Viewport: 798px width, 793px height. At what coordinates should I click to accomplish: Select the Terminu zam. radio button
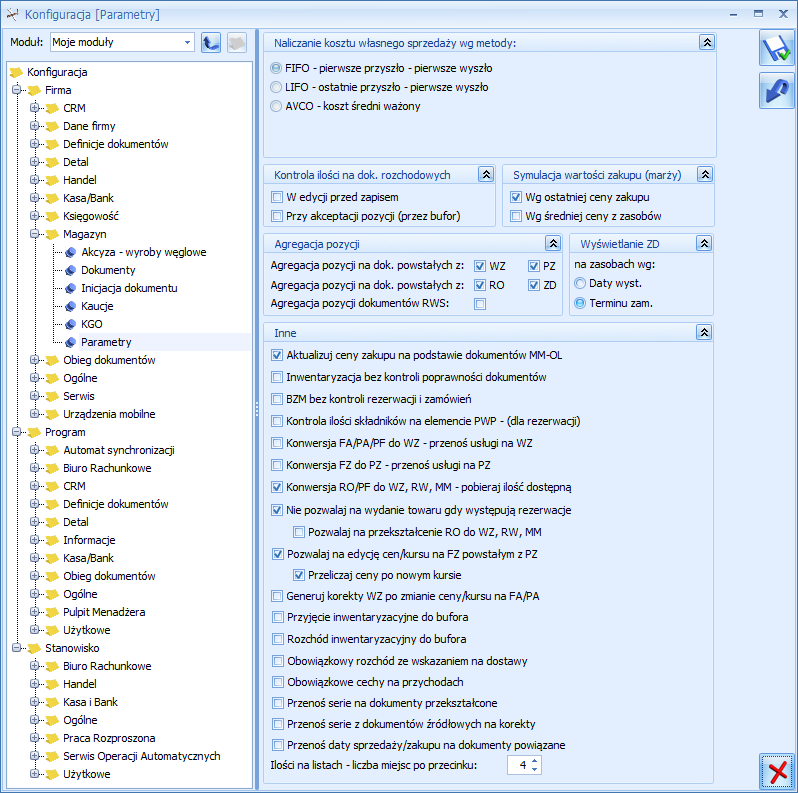[x=580, y=303]
